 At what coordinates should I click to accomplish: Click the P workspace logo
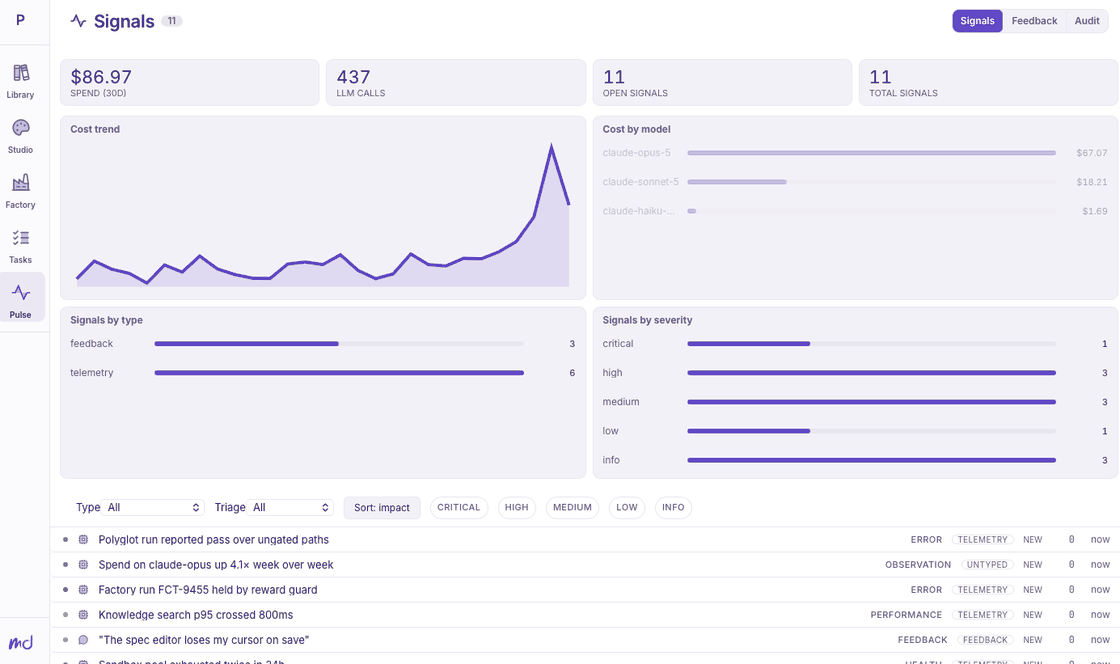point(20,20)
